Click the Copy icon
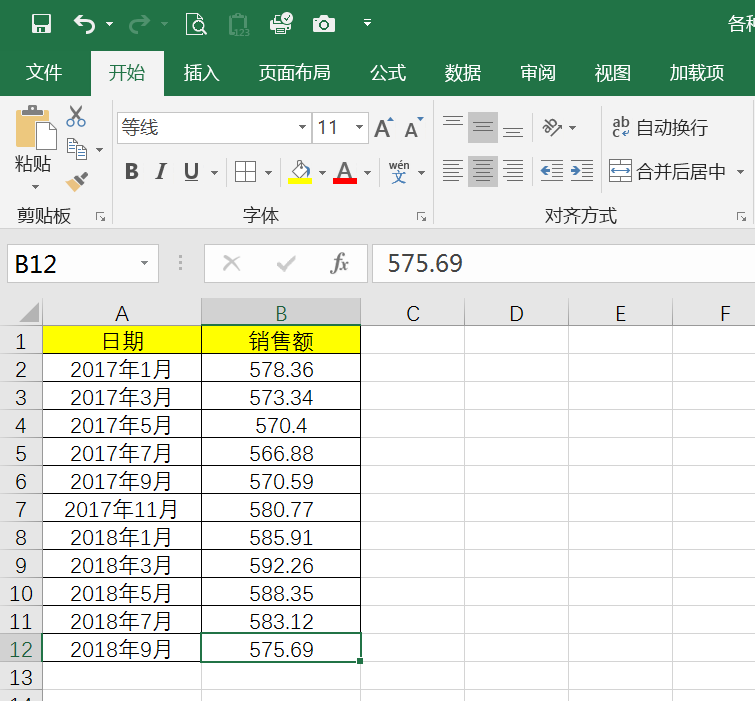Screen dimensions: 755x701 coord(77,148)
